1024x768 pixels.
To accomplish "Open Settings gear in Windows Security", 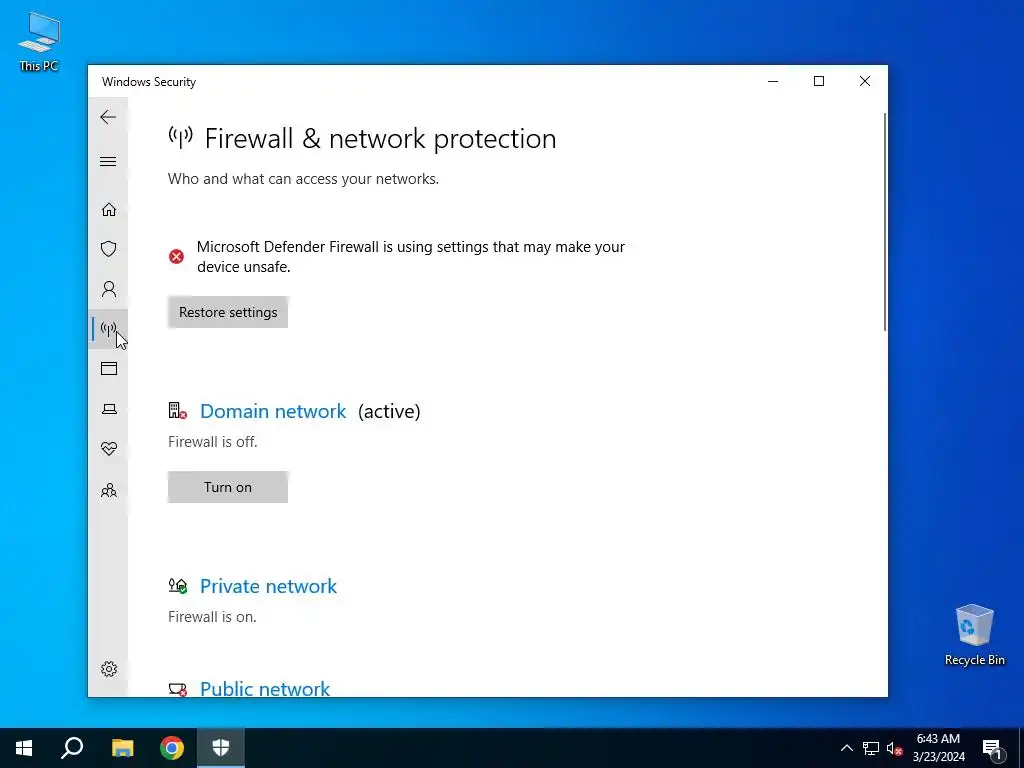I will point(108,669).
